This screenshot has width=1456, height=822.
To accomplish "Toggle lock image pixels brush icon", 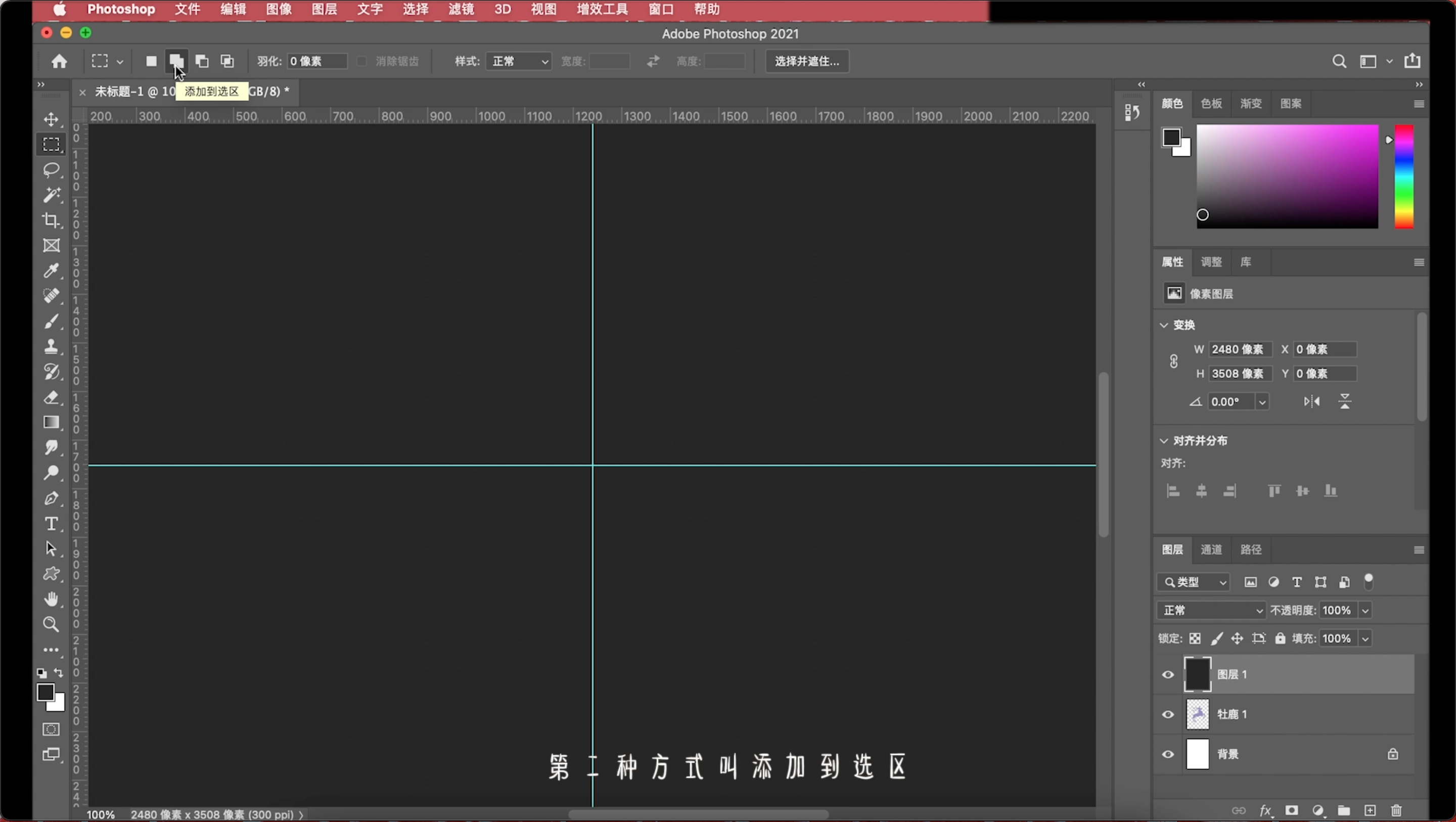I will point(1216,638).
